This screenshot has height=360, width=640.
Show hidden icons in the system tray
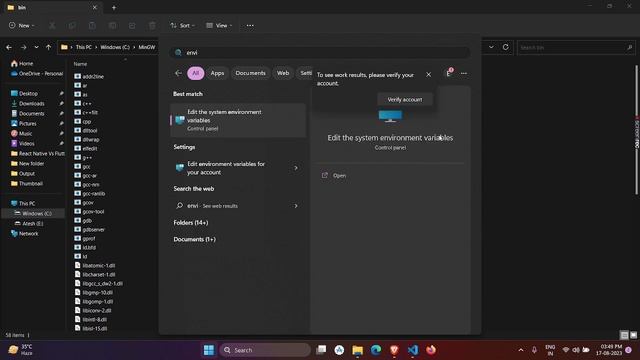pos(520,350)
